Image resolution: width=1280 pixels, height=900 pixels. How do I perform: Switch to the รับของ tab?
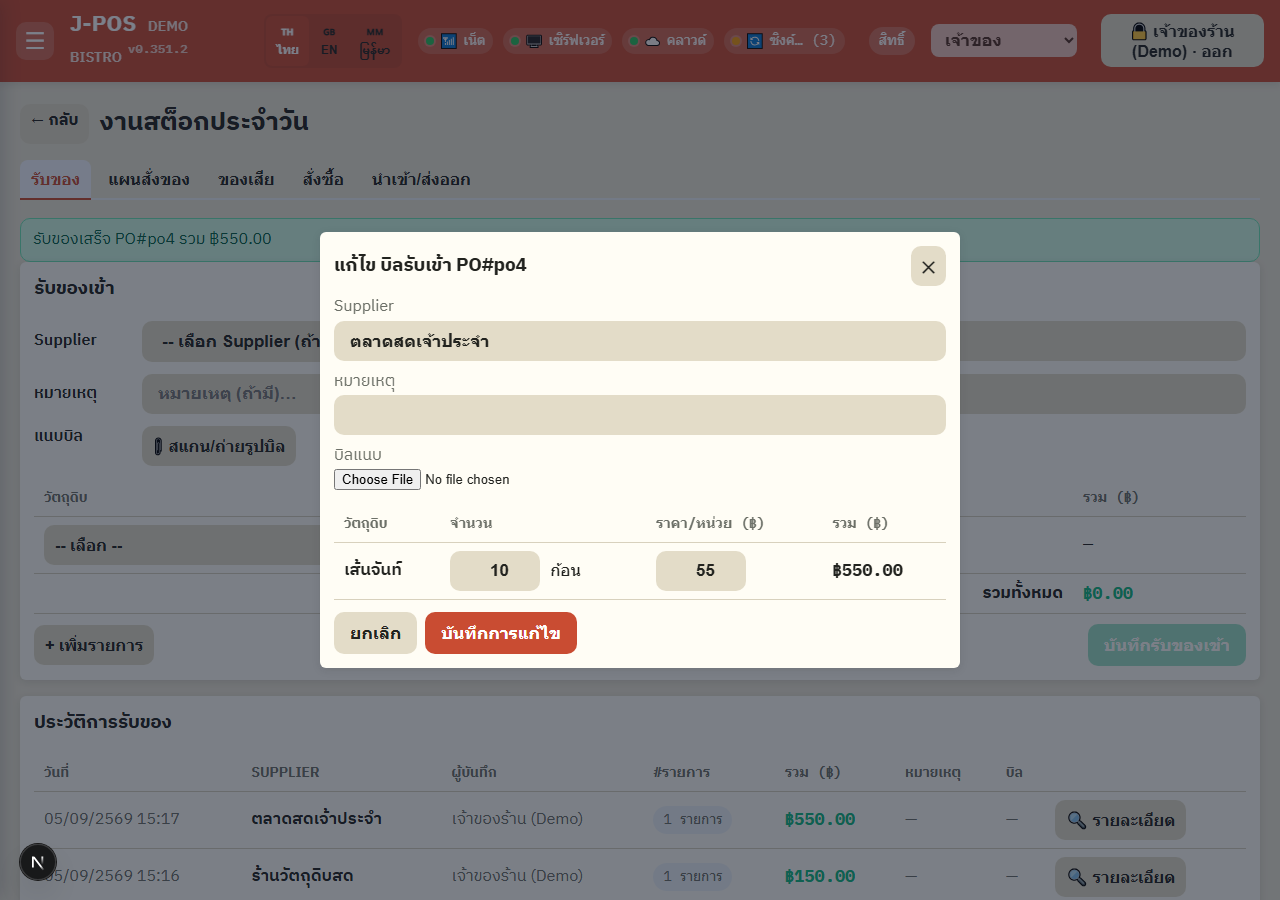point(56,180)
